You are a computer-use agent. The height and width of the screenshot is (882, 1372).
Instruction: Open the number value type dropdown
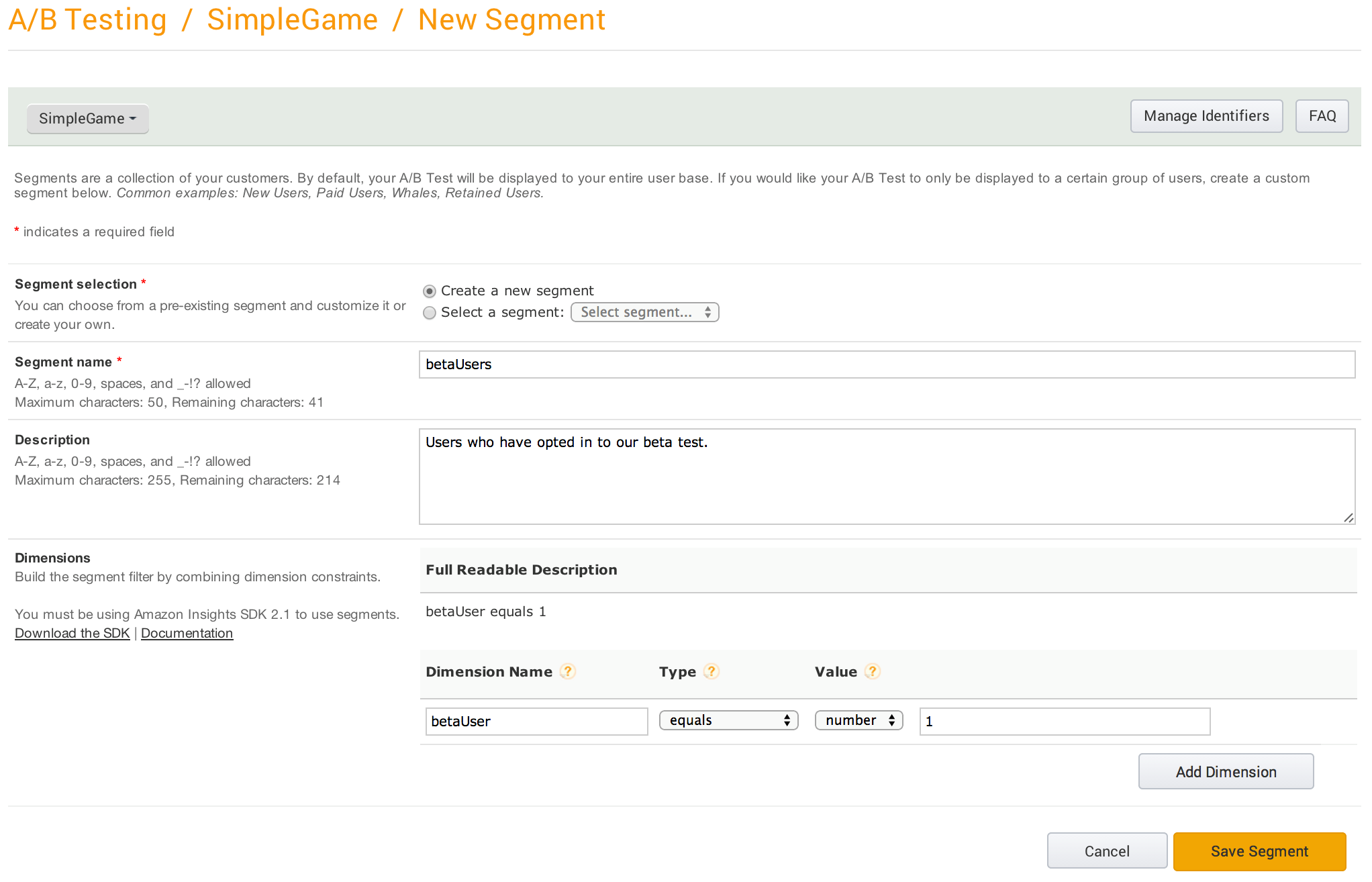[859, 720]
